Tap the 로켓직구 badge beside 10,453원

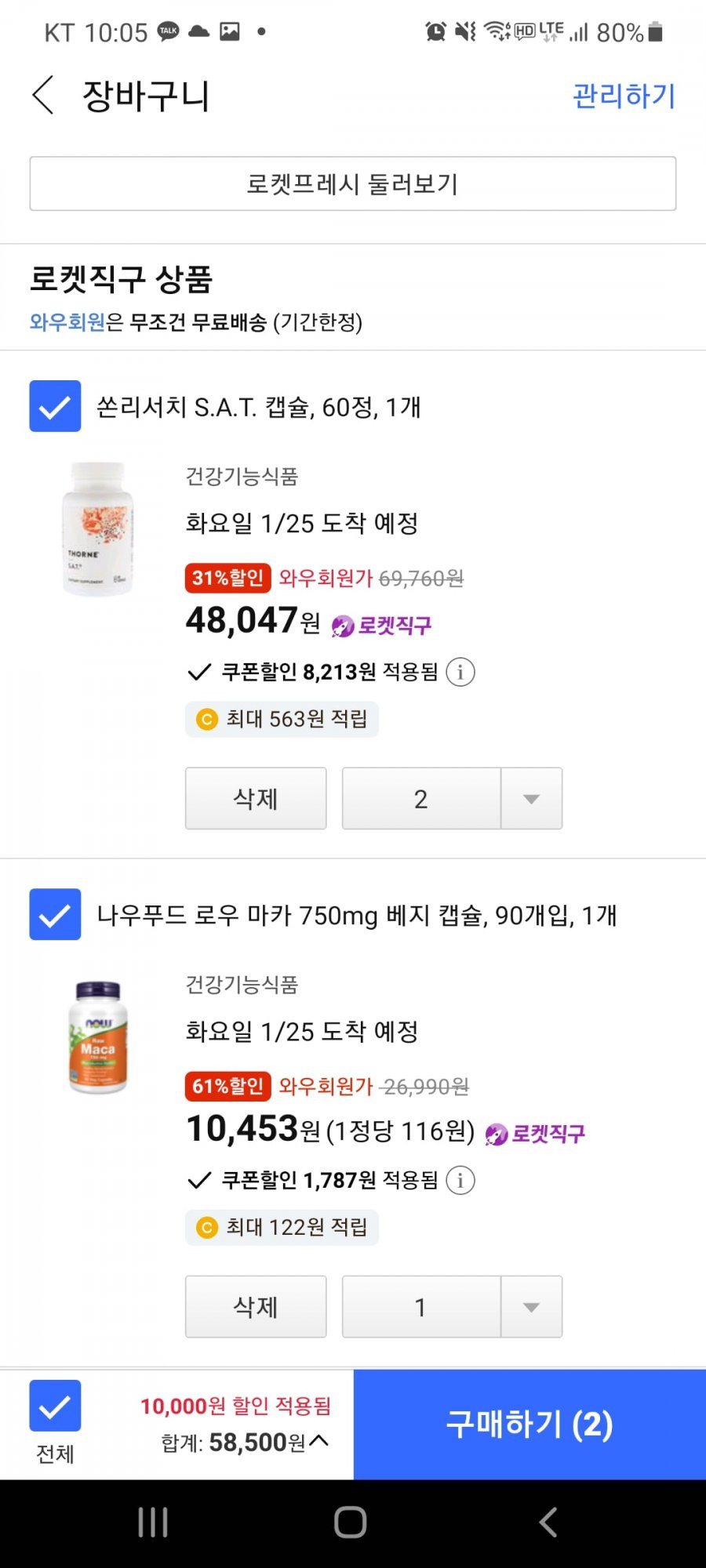[x=535, y=1134]
